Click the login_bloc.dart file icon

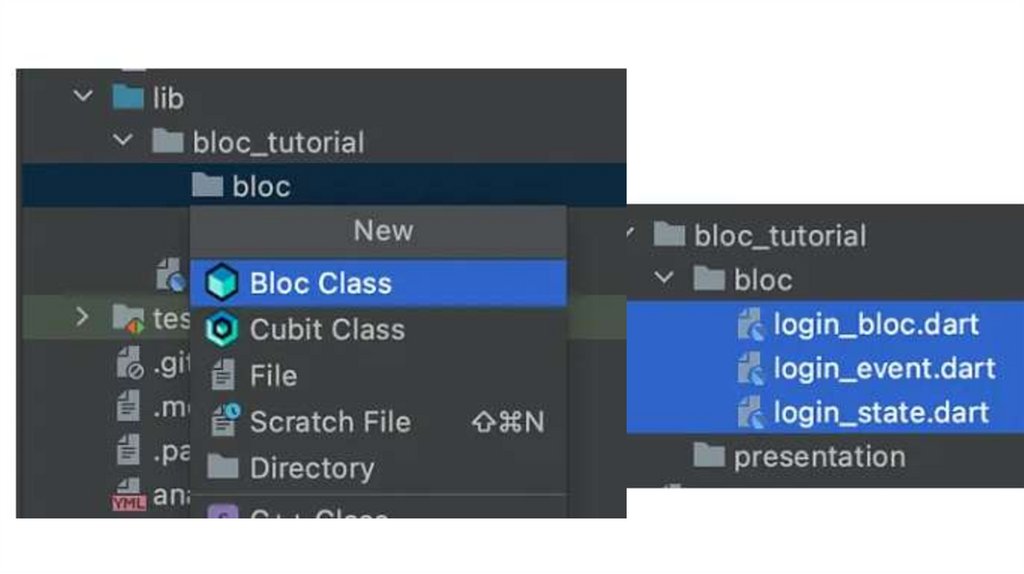click(750, 324)
